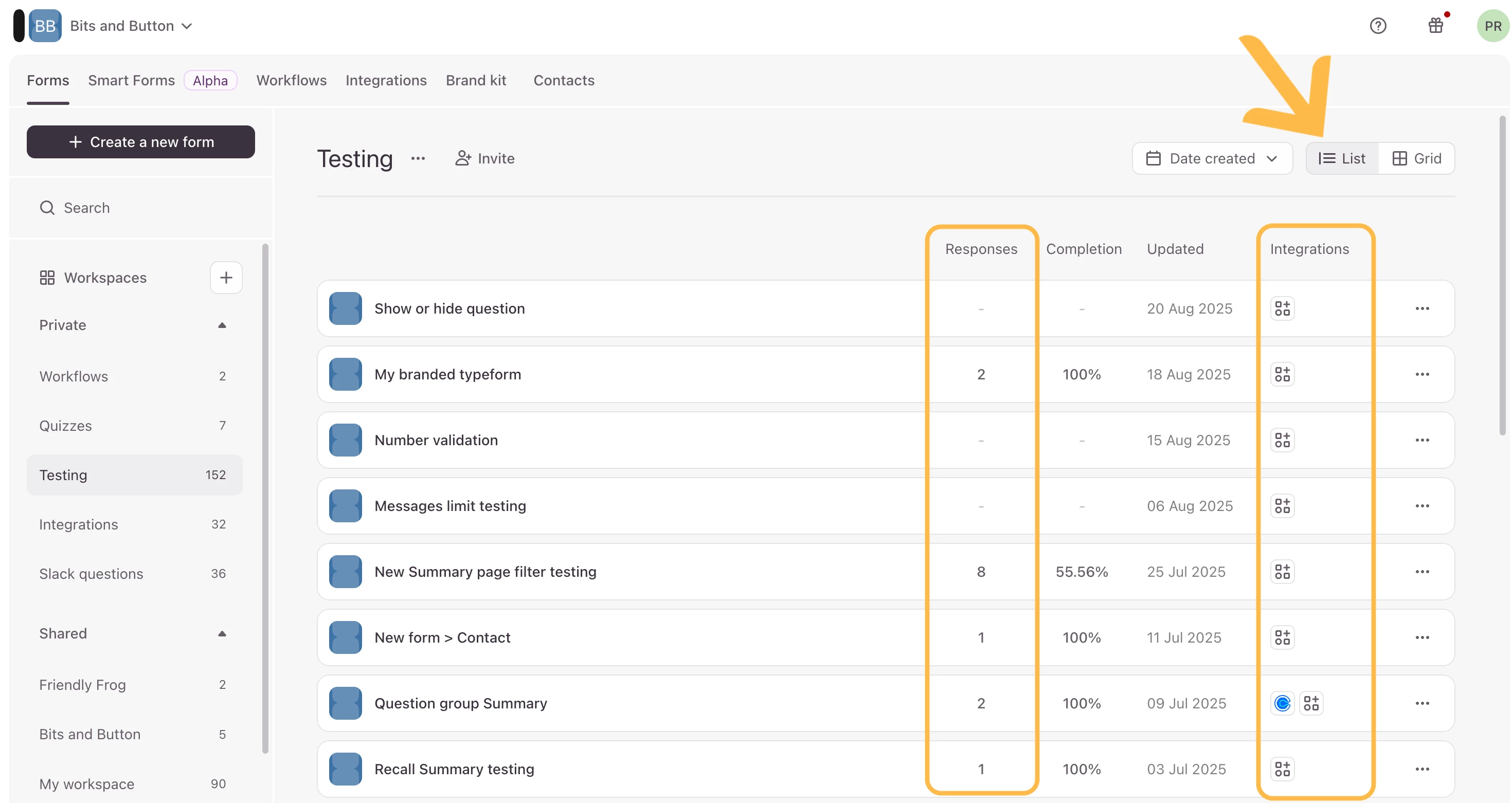1512x803 pixels.
Task: Collapse the Private workspaces section
Action: click(x=222, y=325)
